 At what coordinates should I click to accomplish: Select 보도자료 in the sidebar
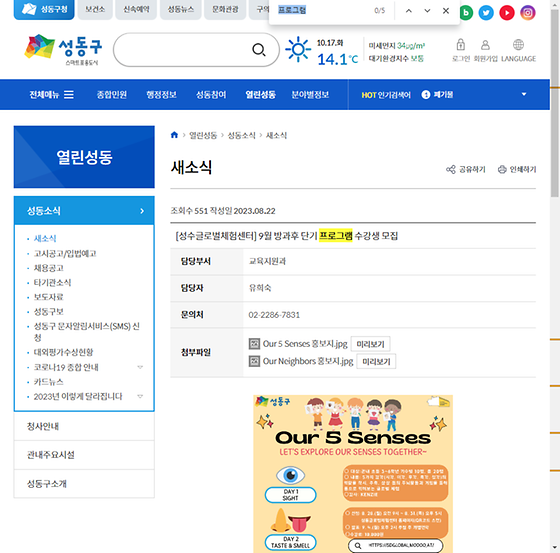(49, 297)
